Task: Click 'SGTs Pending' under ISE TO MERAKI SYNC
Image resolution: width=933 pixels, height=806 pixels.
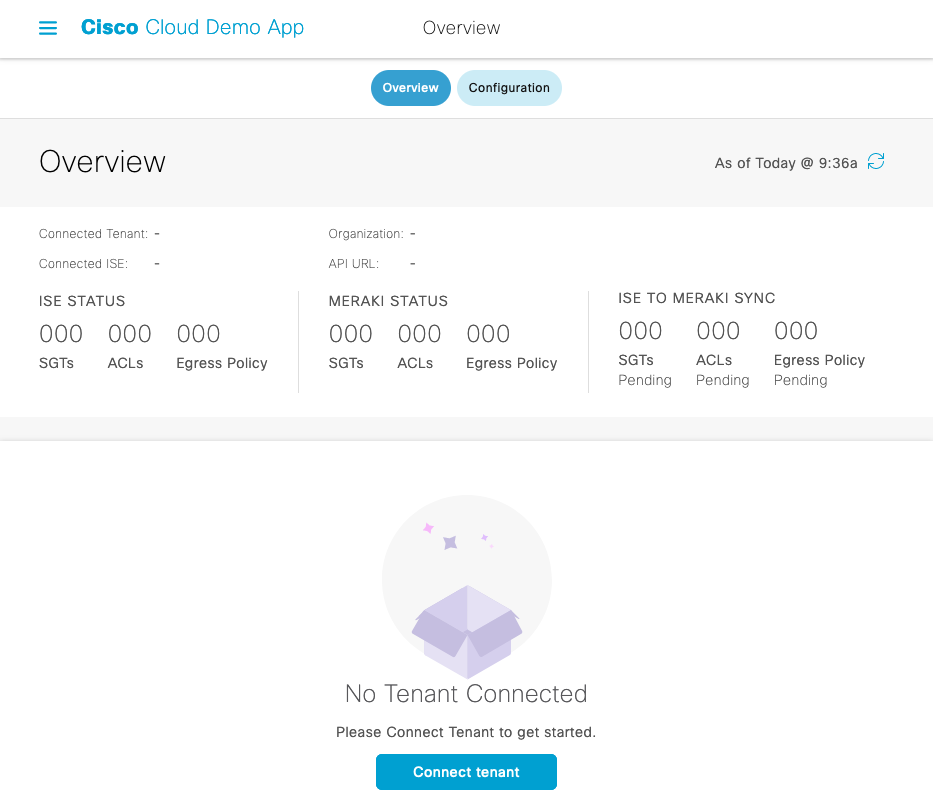Action: click(645, 370)
